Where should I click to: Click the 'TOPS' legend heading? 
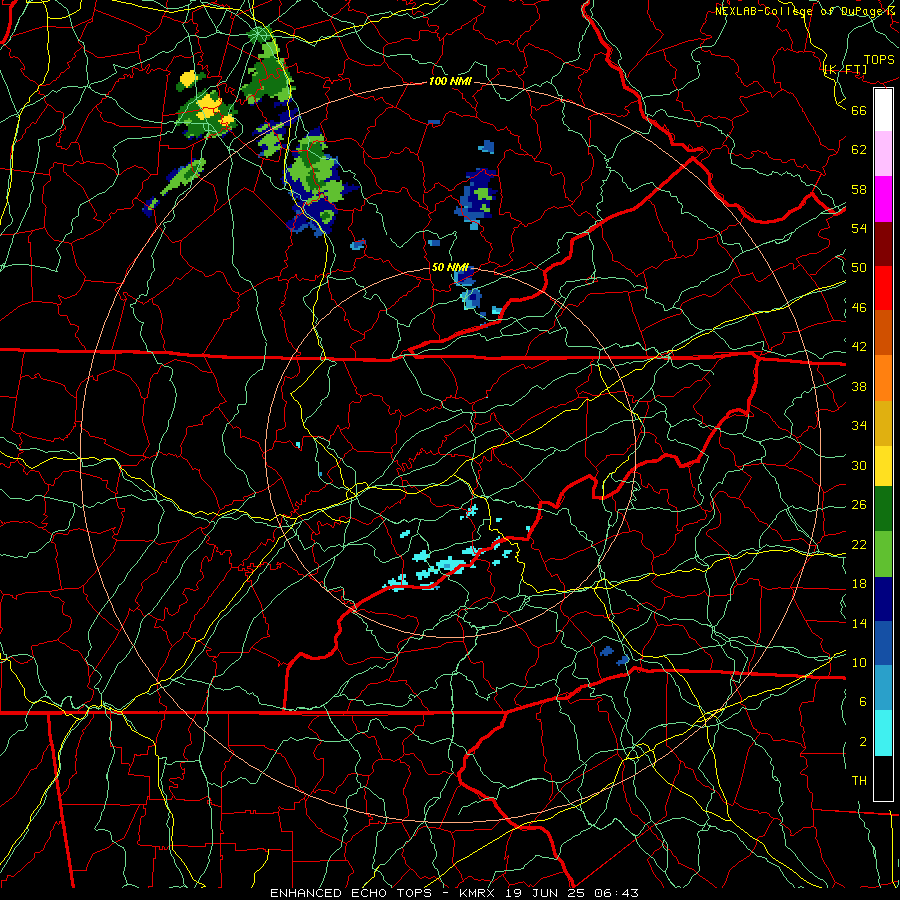tap(879, 60)
